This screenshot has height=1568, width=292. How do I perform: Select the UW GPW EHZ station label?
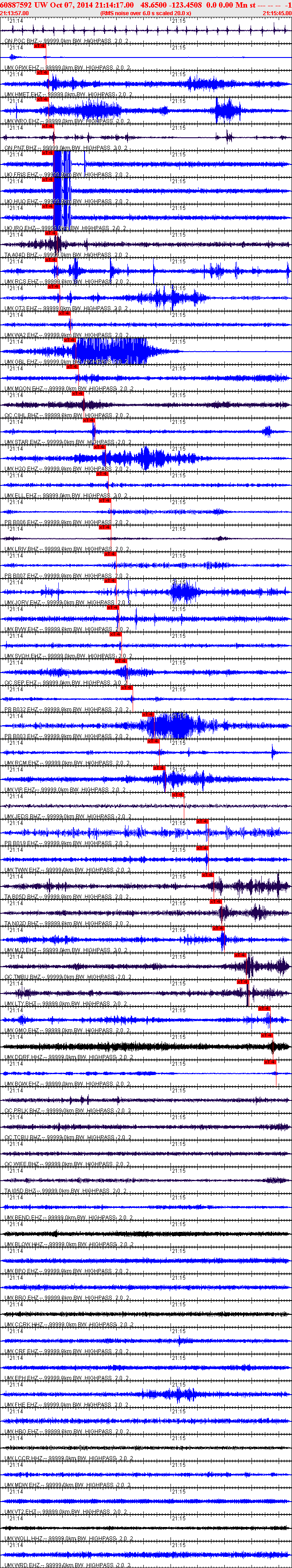[68, 68]
